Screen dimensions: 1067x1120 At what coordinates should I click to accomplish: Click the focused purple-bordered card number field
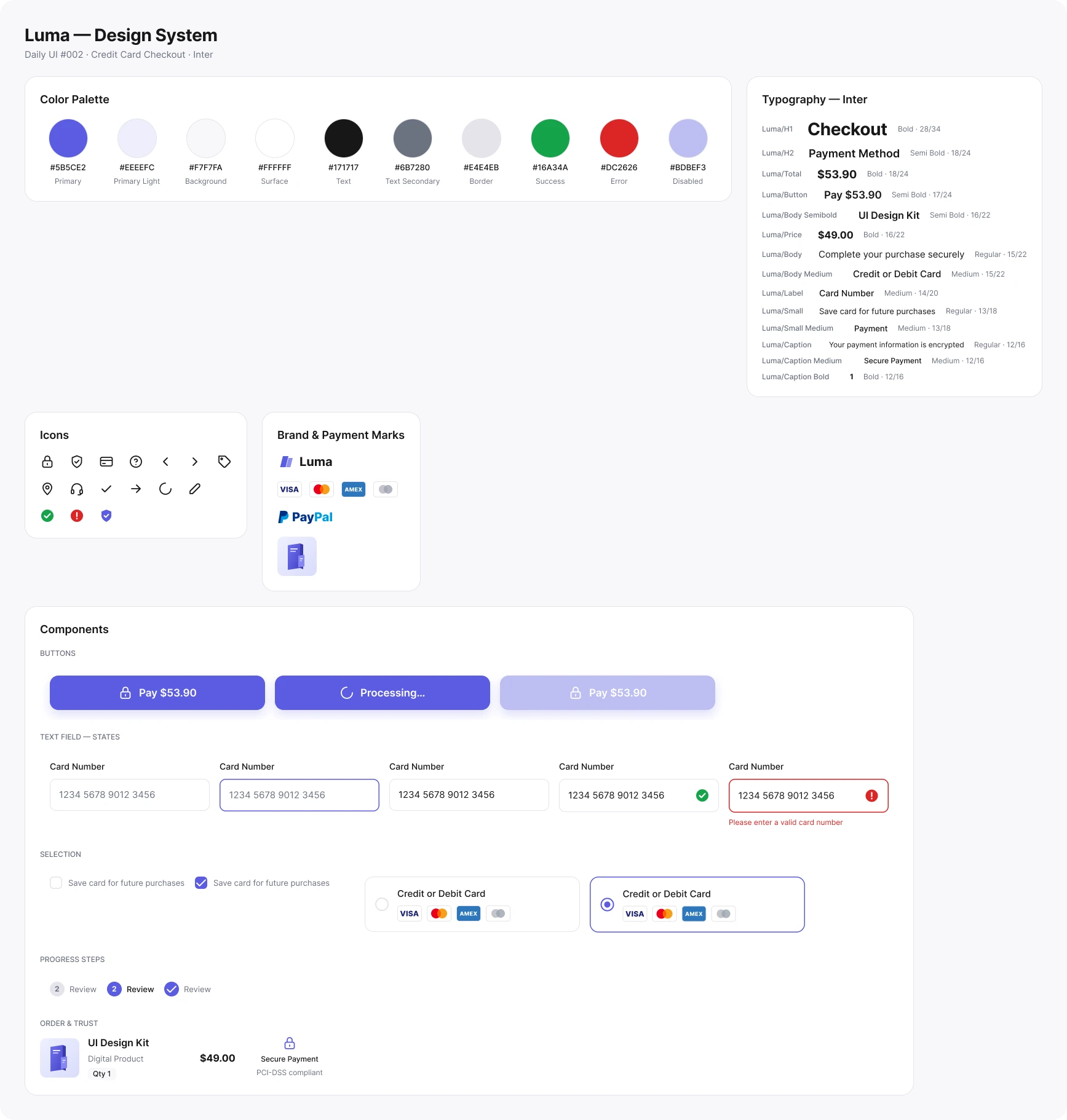[x=299, y=795]
